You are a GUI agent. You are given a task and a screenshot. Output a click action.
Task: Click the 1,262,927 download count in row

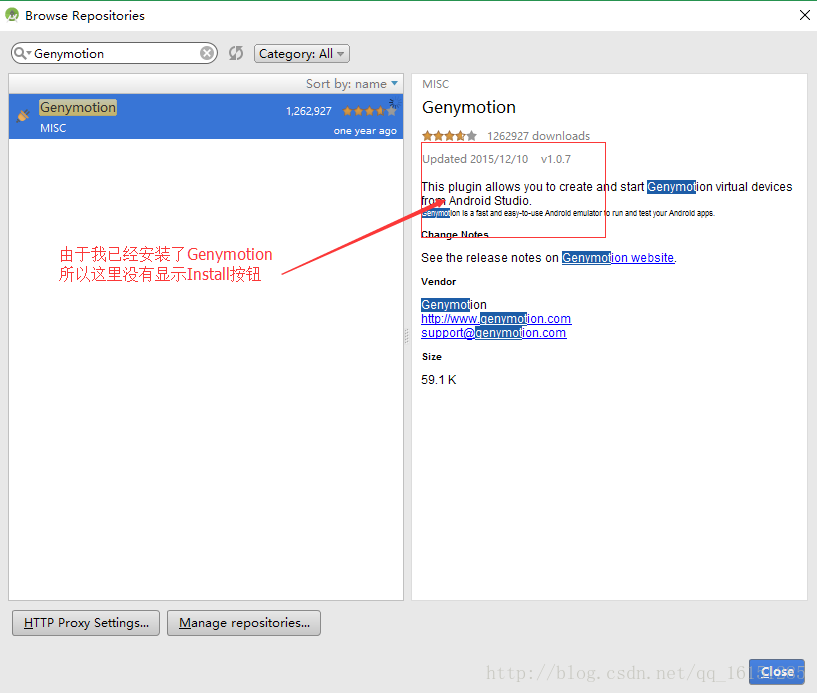coord(308,111)
